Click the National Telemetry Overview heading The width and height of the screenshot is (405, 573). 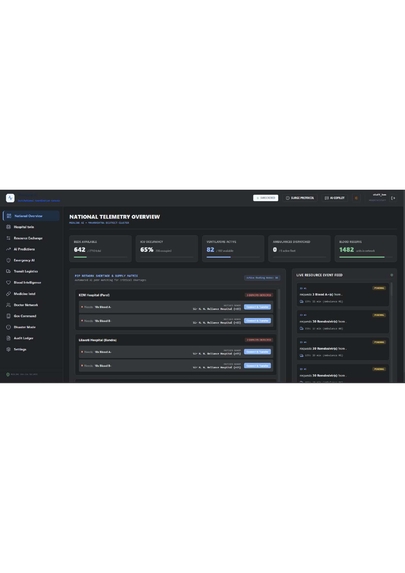pyautogui.click(x=115, y=217)
